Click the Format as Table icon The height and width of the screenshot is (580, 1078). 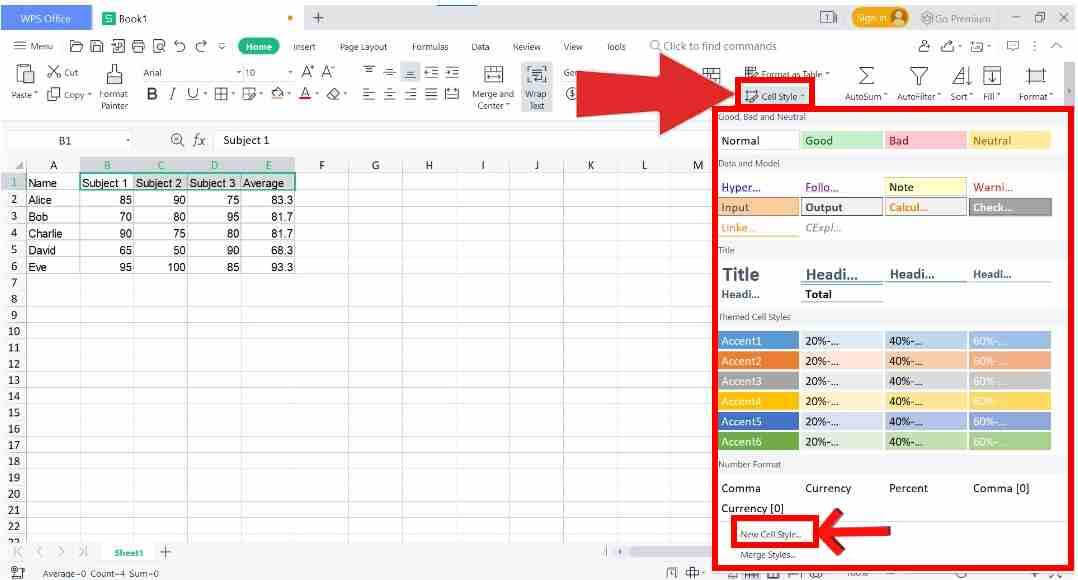790,74
